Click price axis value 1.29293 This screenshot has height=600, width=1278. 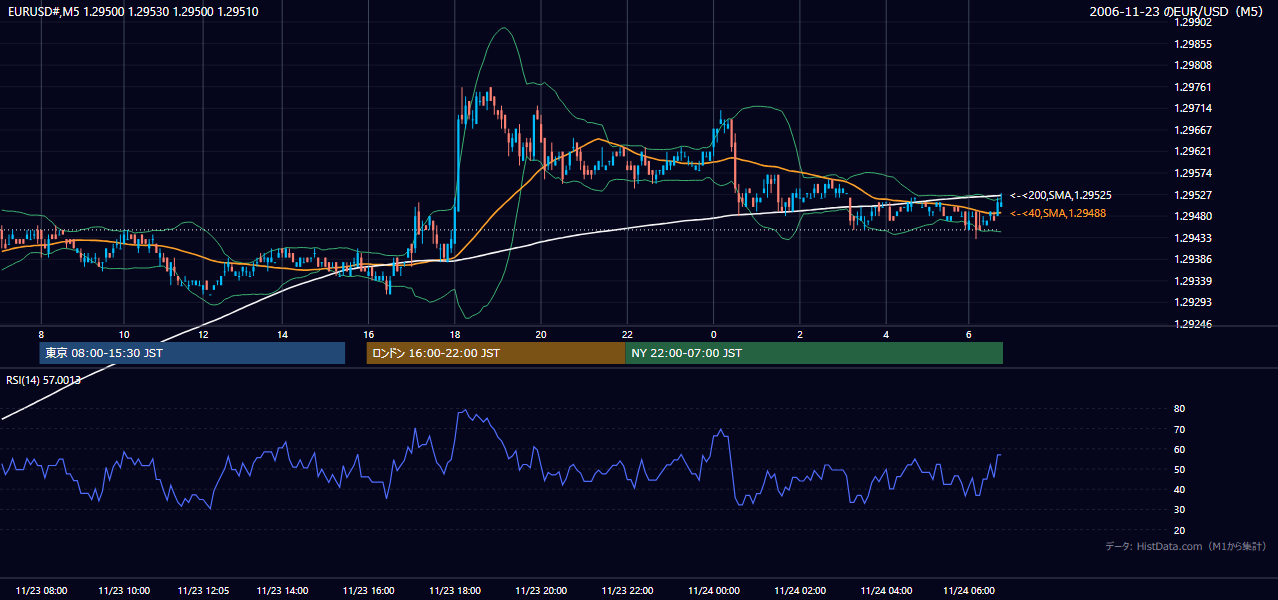1193,303
